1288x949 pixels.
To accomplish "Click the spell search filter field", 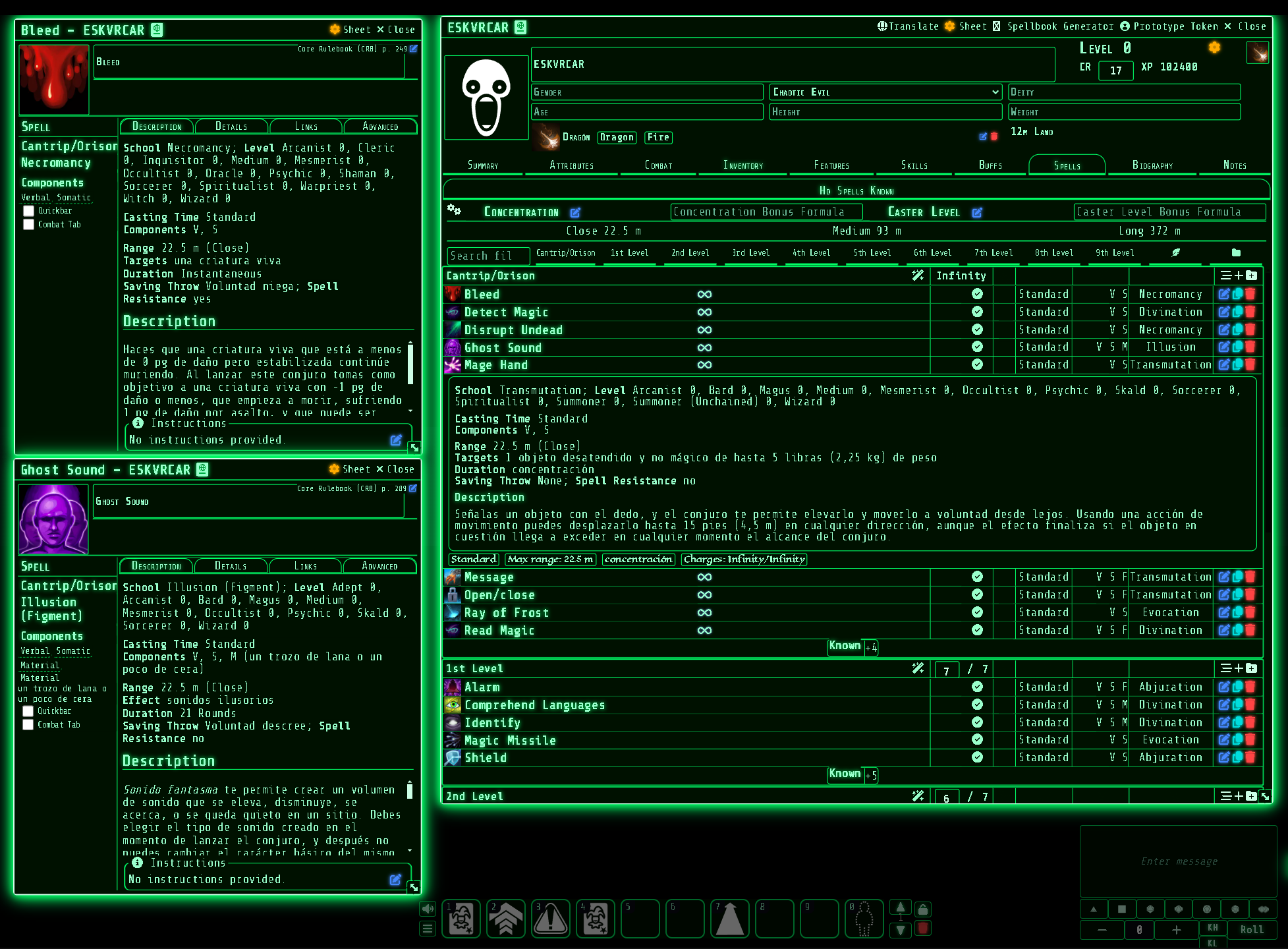I will point(488,256).
